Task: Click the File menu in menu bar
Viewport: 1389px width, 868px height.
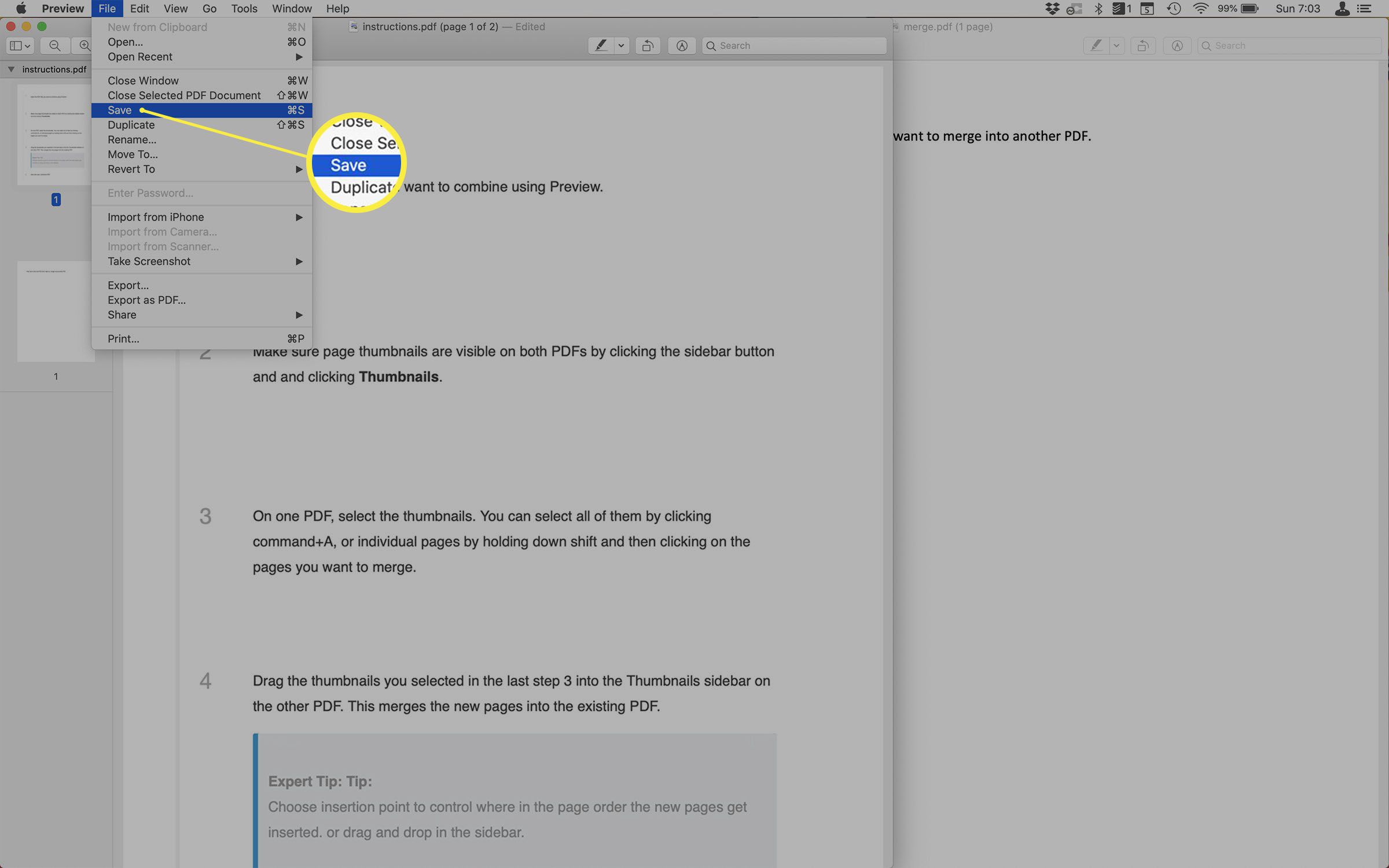Action: click(107, 9)
